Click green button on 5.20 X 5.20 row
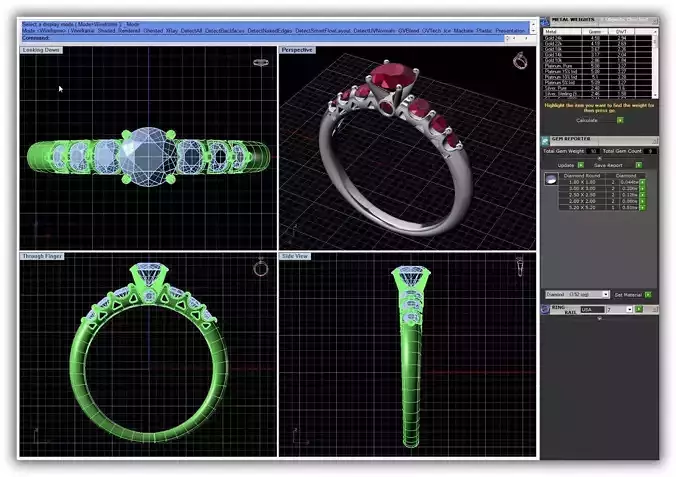The width and height of the screenshot is (676, 477). click(642, 207)
